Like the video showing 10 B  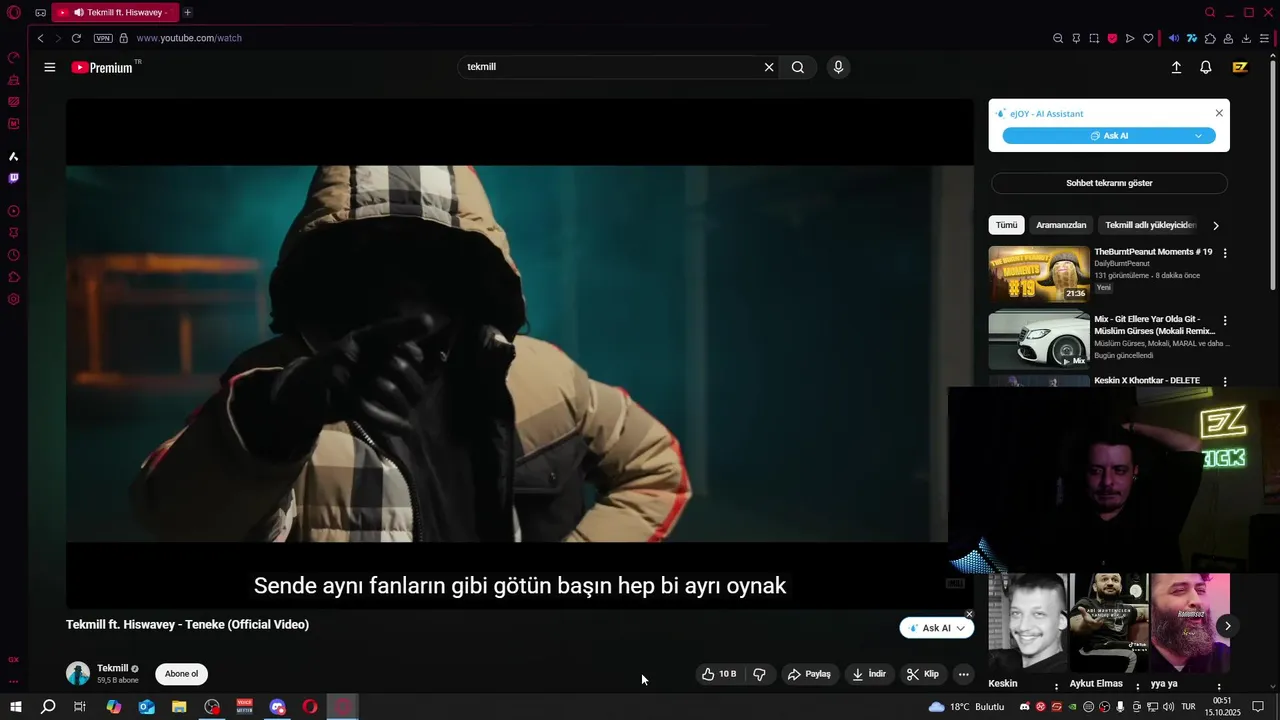pos(719,674)
